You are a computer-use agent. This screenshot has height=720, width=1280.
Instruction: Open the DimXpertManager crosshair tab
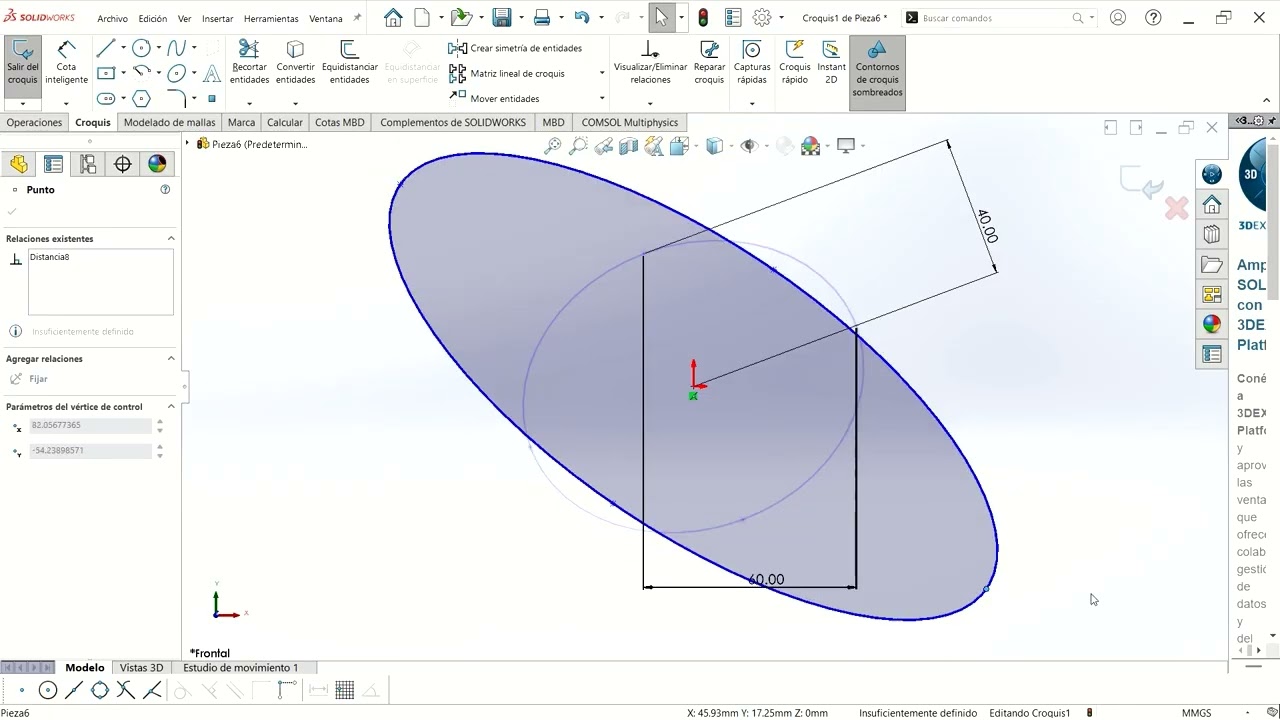(123, 164)
